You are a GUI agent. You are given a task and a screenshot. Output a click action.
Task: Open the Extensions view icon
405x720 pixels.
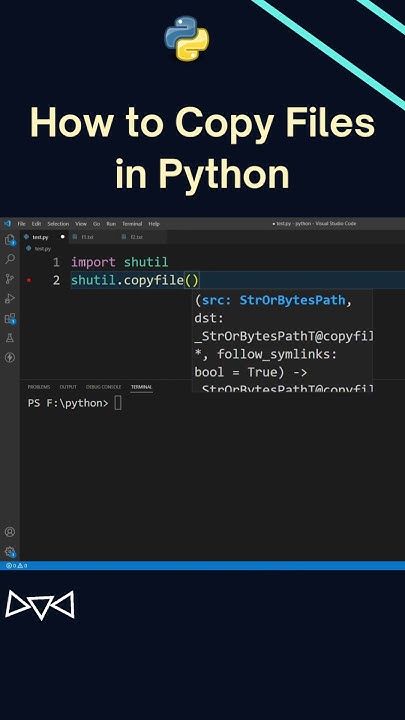10,319
